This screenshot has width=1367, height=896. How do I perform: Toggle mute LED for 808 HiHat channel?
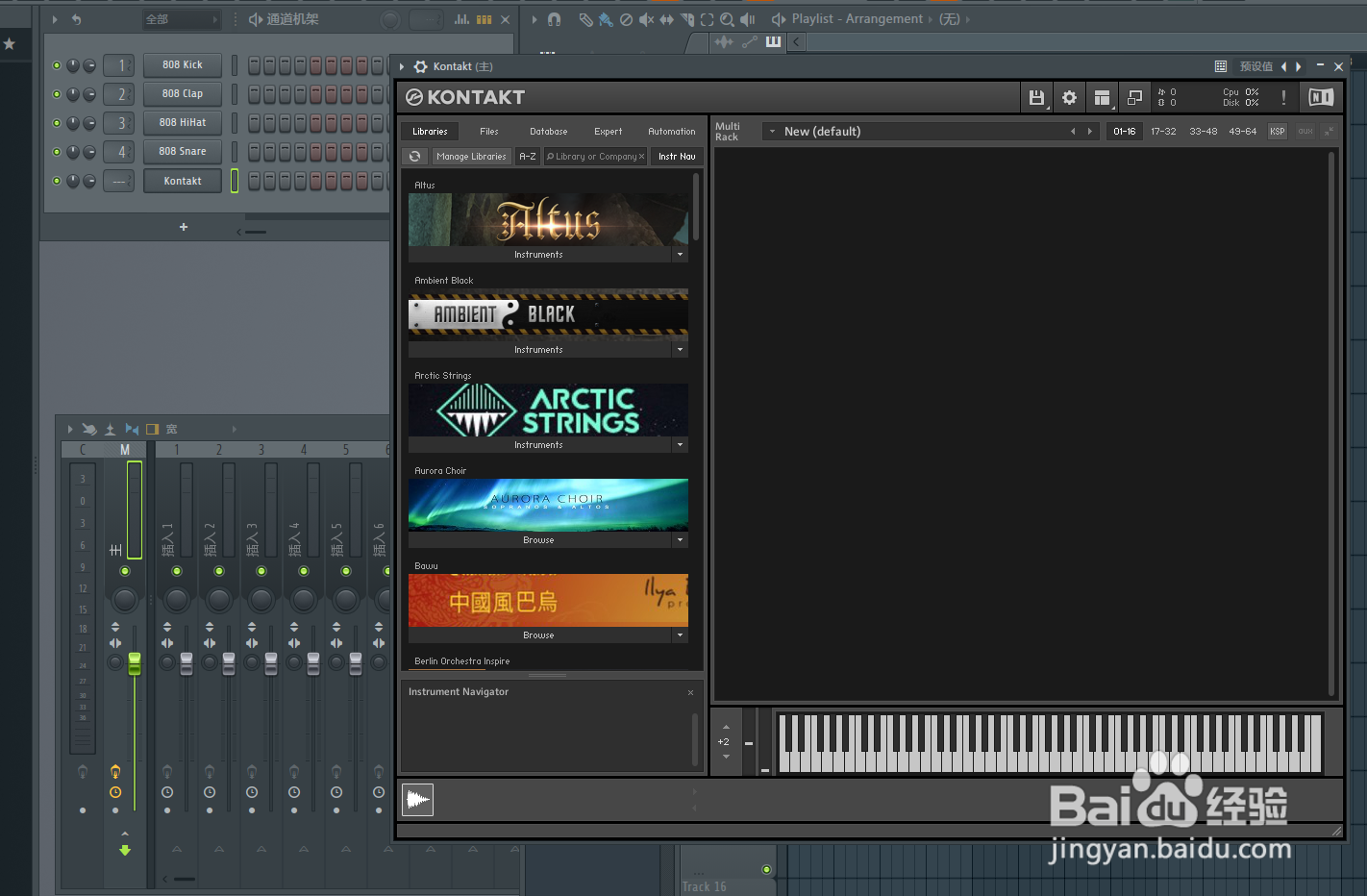tap(57, 123)
